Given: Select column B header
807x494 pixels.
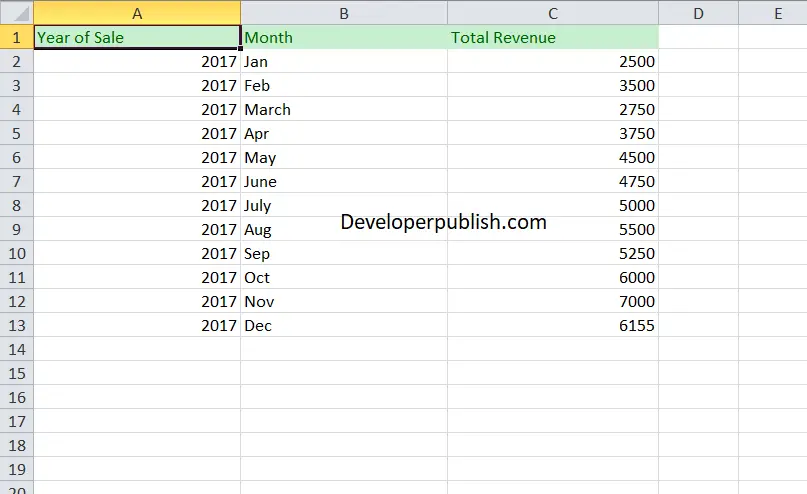Looking at the screenshot, I should point(344,13).
